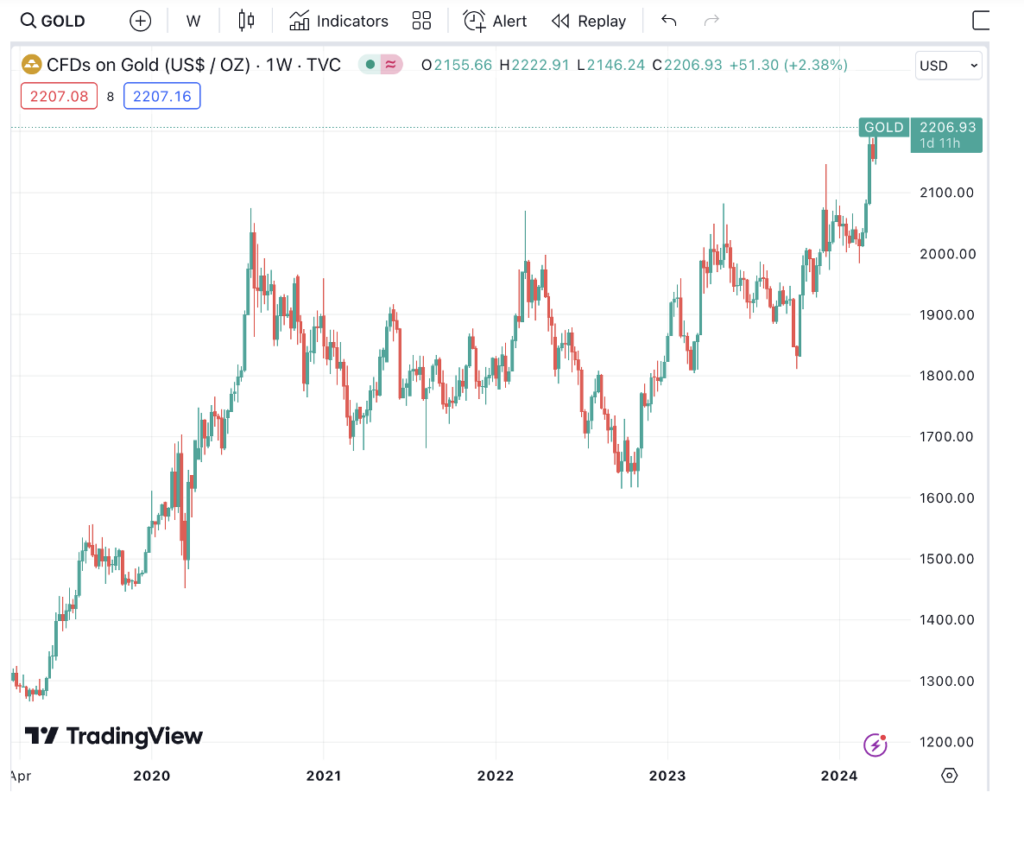
Task: Click the layout square icon at top right
Action: tap(981, 21)
